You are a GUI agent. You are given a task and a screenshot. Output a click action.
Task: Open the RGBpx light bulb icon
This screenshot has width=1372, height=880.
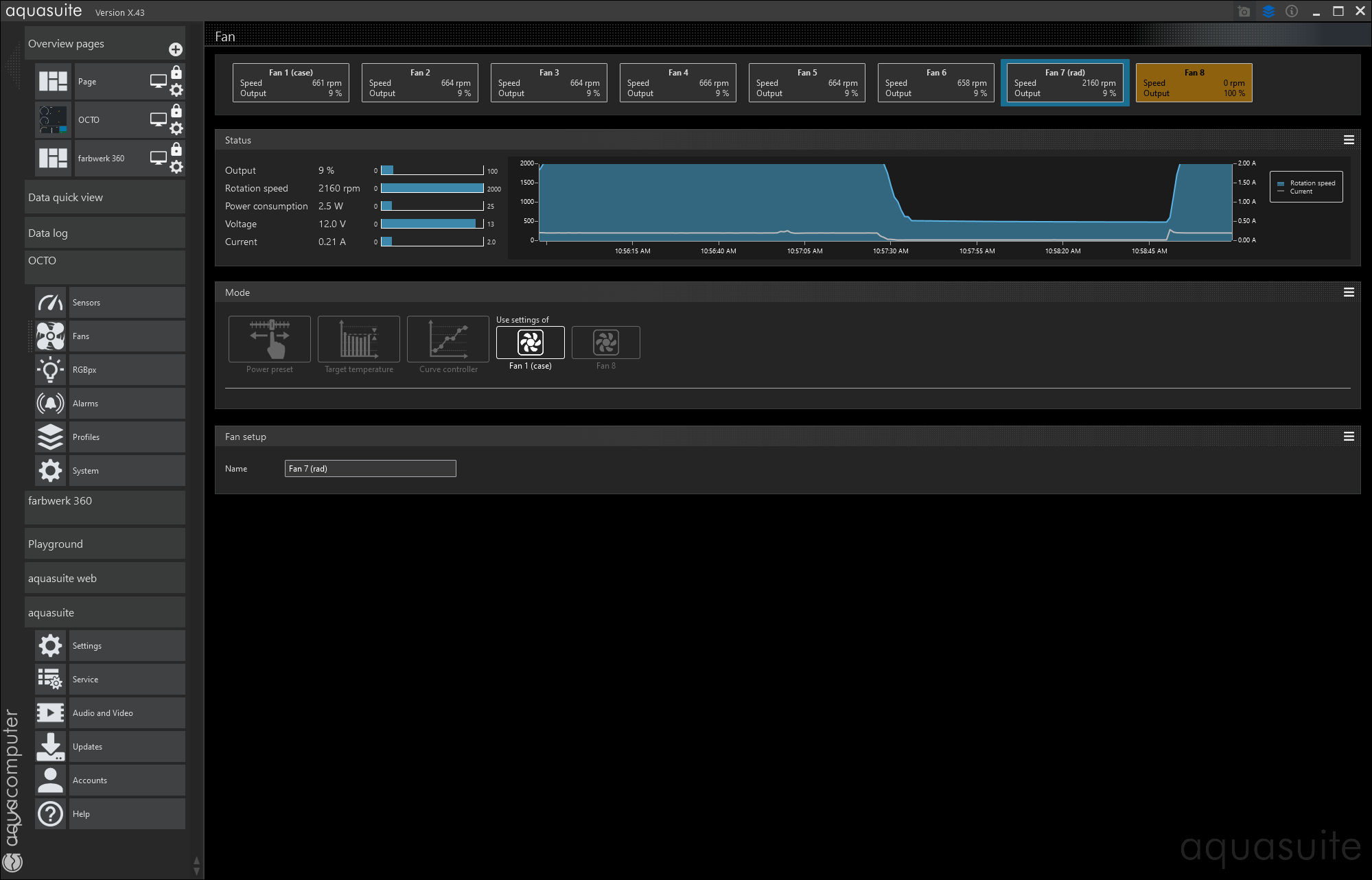(x=51, y=370)
